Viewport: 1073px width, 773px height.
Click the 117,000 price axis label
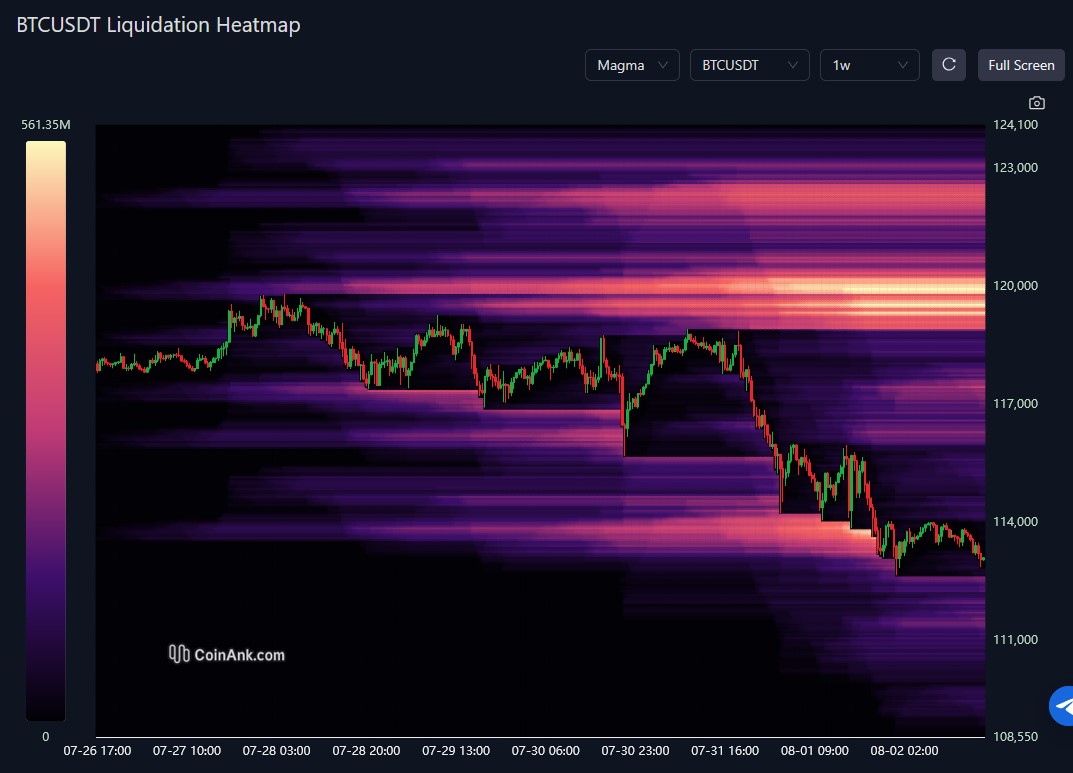(x=1016, y=404)
